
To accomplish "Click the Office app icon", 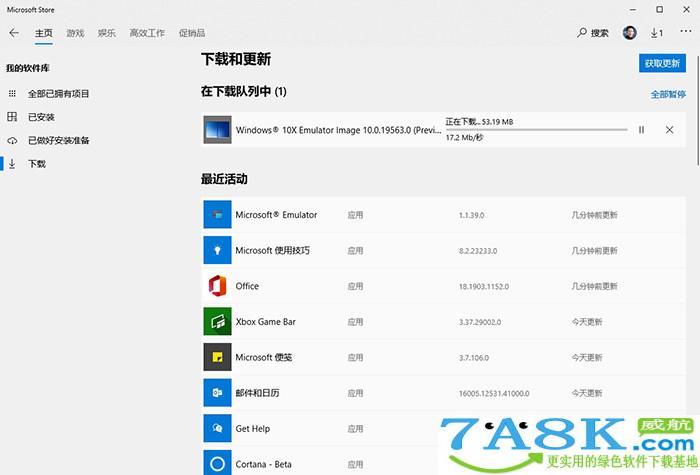I will (x=217, y=286).
